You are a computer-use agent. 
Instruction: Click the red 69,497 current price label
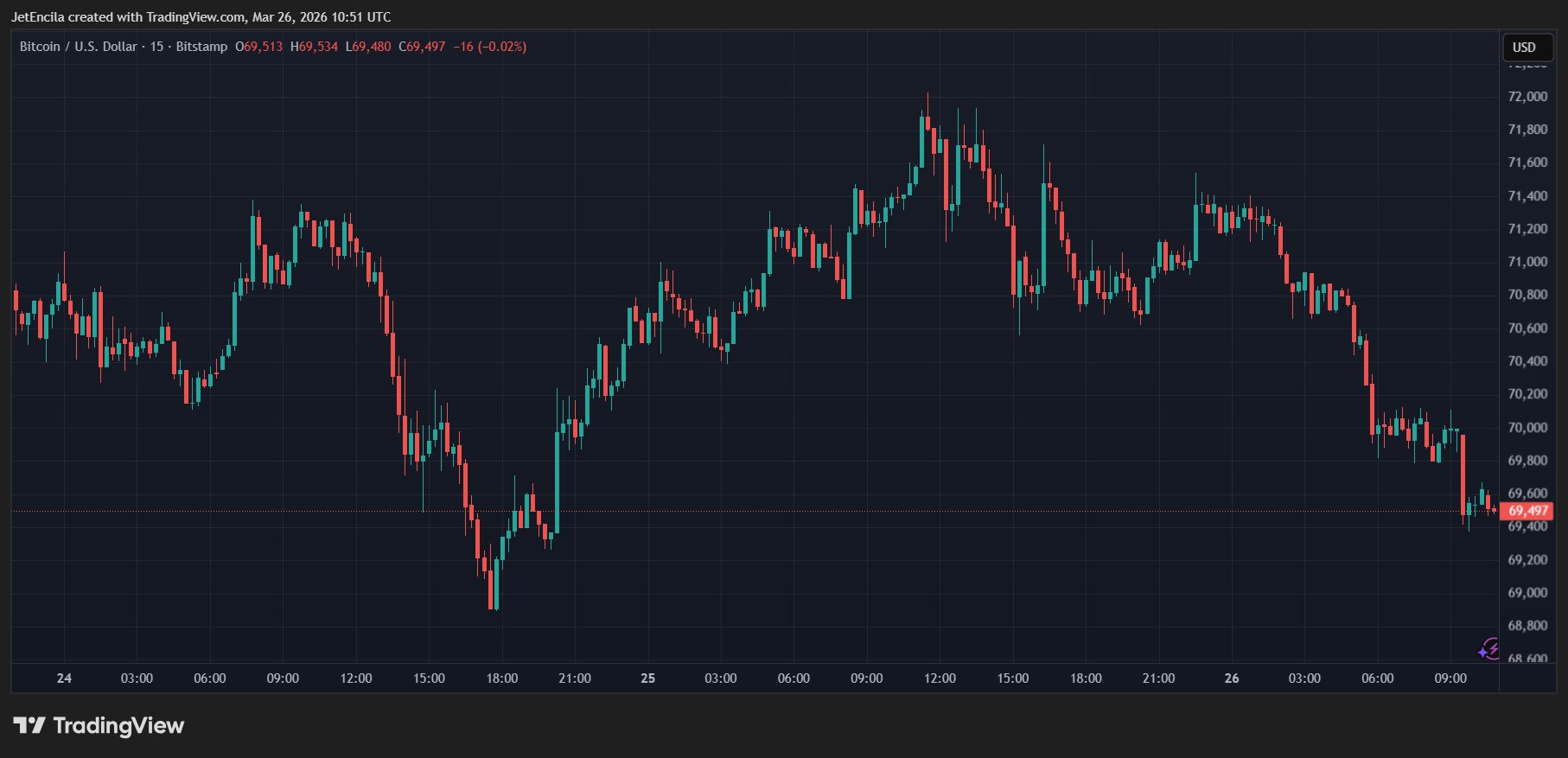pos(1527,511)
